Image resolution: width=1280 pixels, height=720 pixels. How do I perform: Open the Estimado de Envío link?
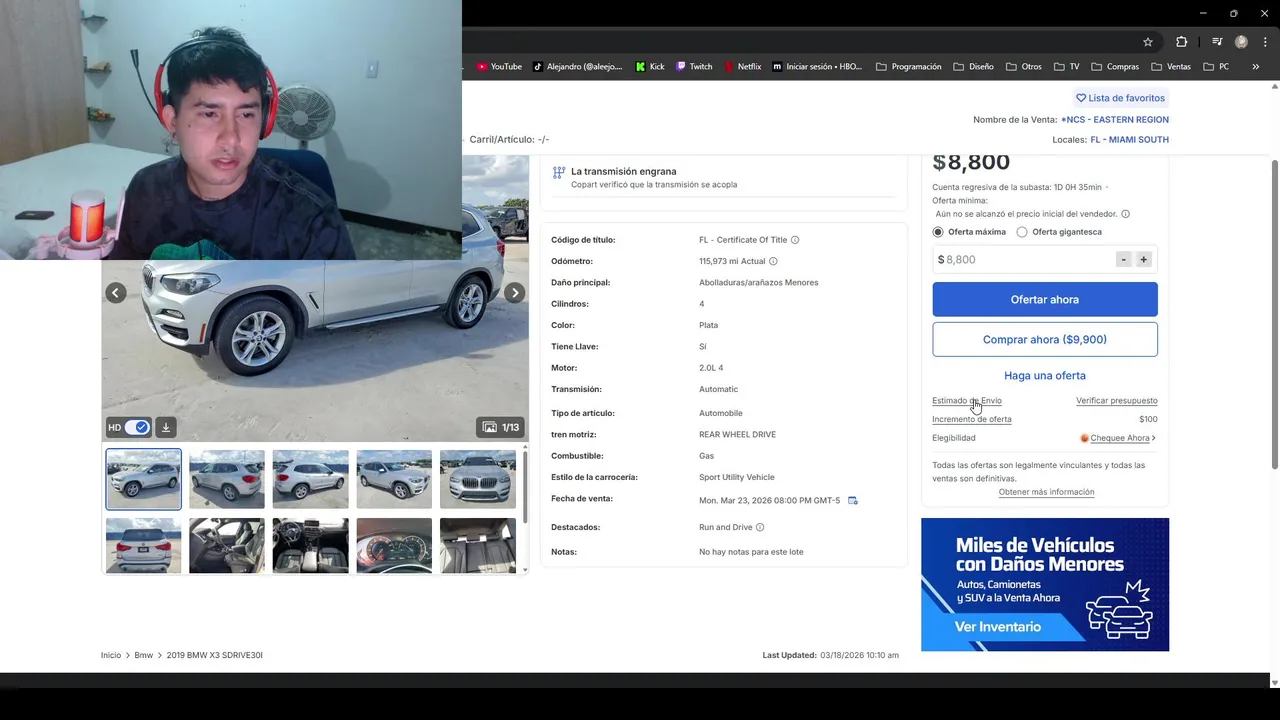pos(967,401)
